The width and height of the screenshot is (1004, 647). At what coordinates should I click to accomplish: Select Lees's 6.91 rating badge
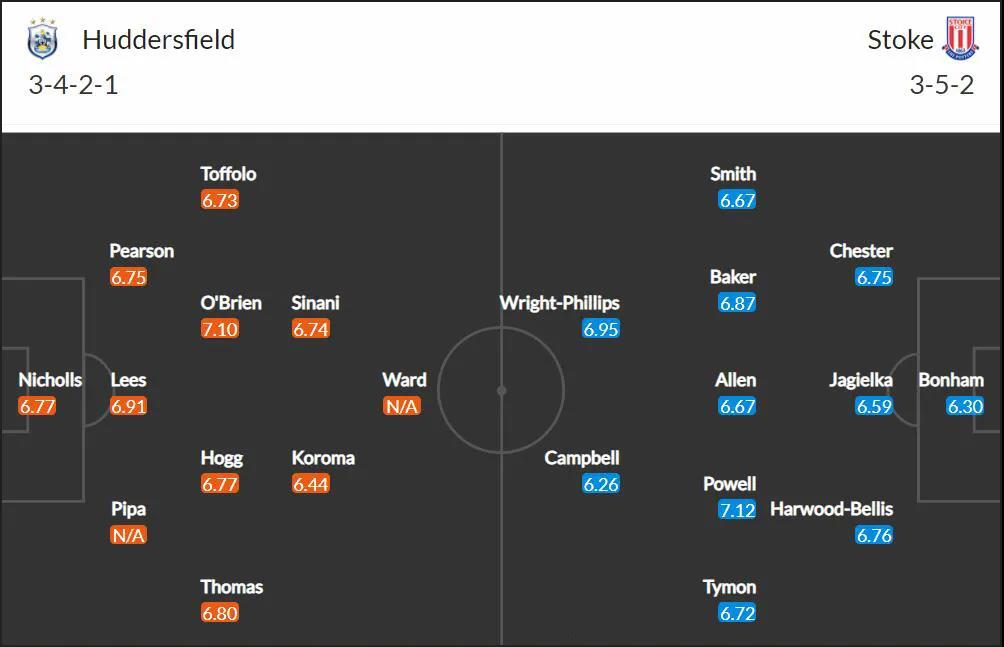tap(128, 406)
